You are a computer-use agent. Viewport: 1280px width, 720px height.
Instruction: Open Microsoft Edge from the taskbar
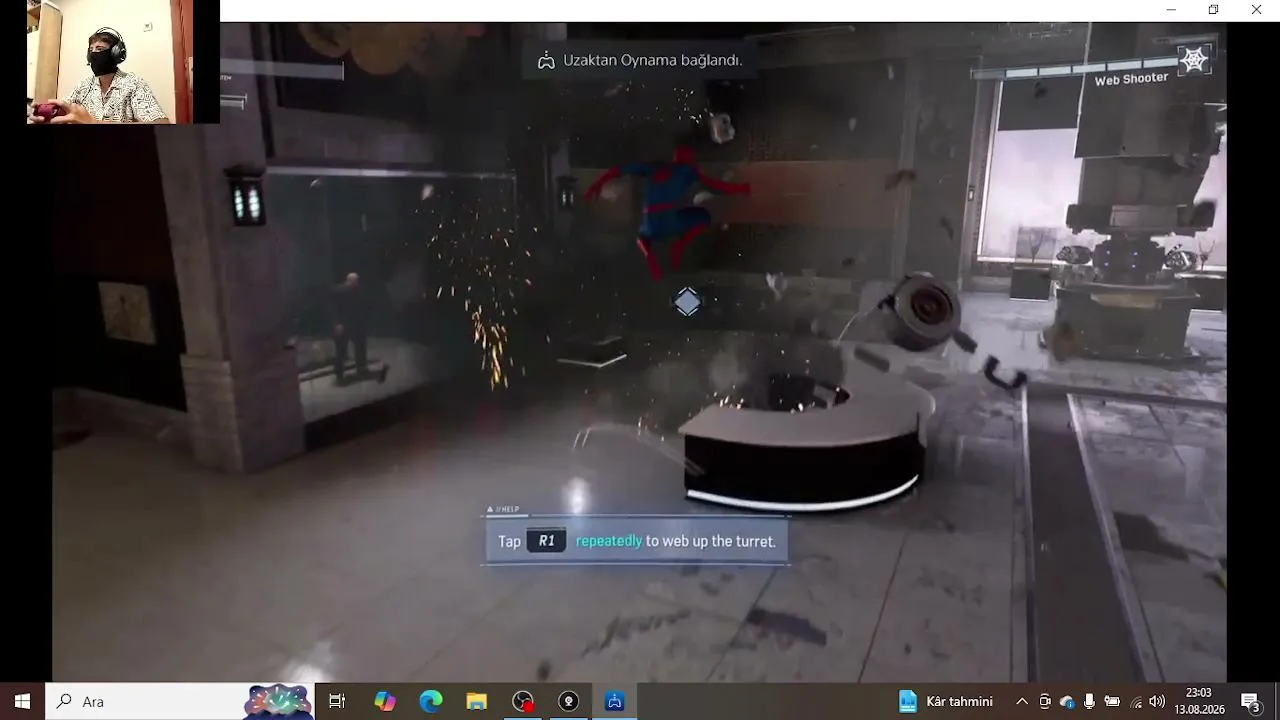431,701
